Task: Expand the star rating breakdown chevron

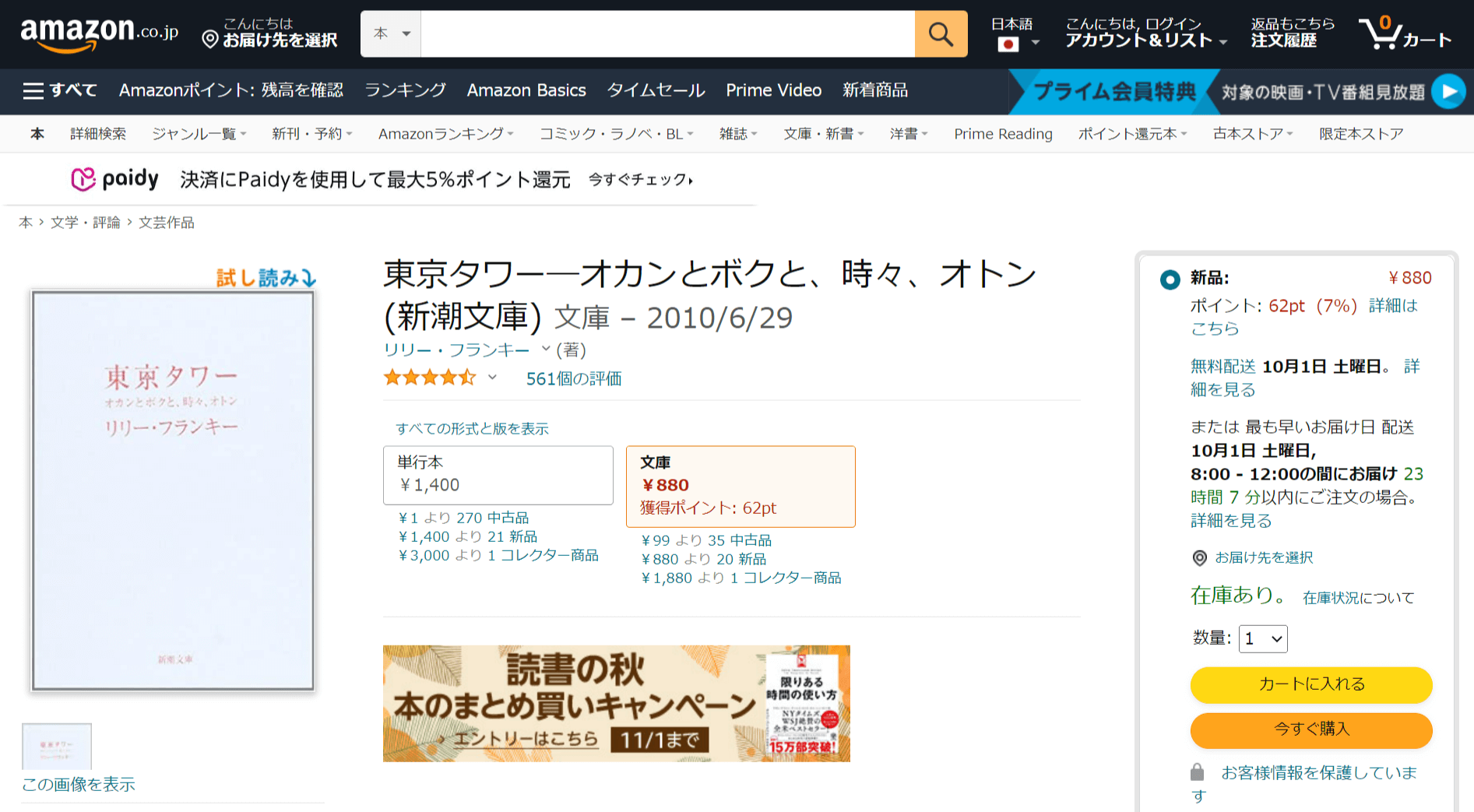Action: tap(492, 378)
